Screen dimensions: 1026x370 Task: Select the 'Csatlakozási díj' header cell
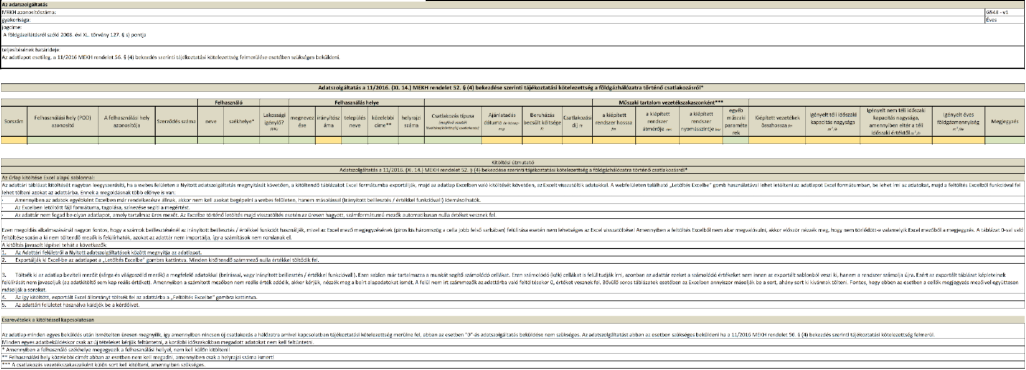point(577,120)
